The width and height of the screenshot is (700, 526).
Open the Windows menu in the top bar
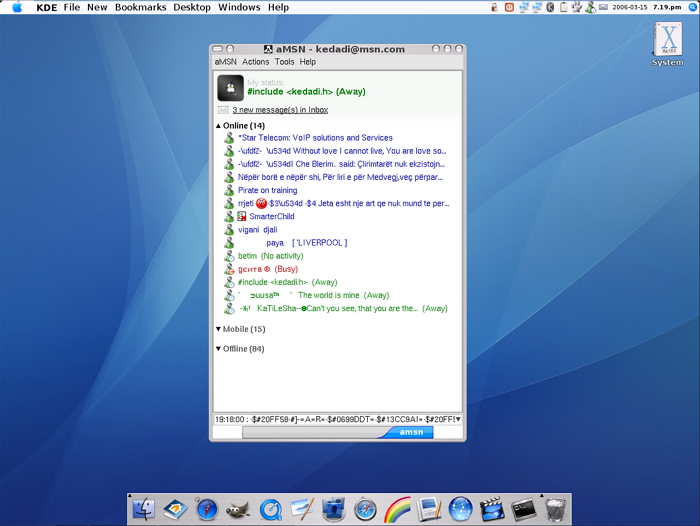click(x=239, y=7)
